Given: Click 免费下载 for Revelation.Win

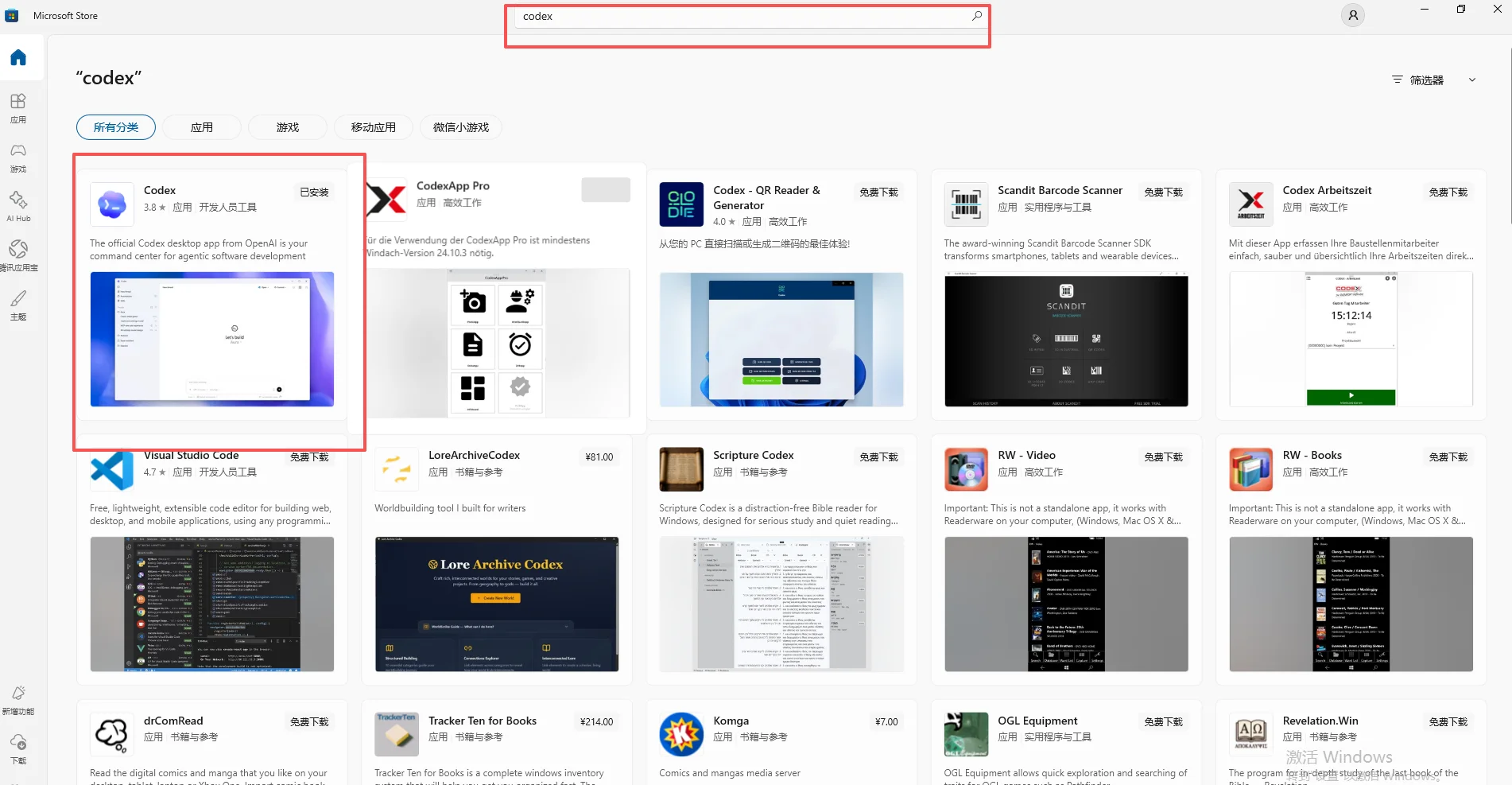Looking at the screenshot, I should 1448,721.
